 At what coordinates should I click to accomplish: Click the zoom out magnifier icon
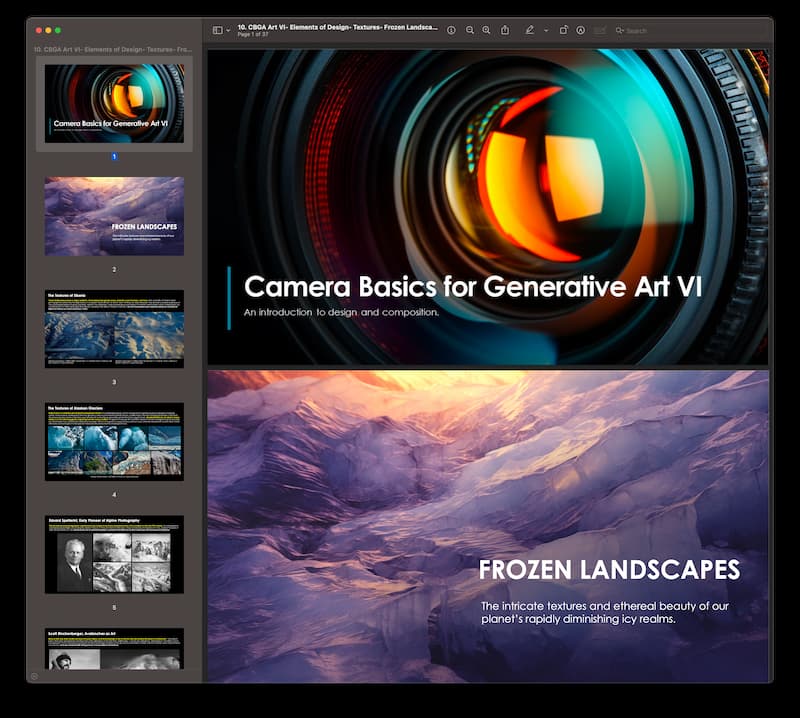click(469, 30)
